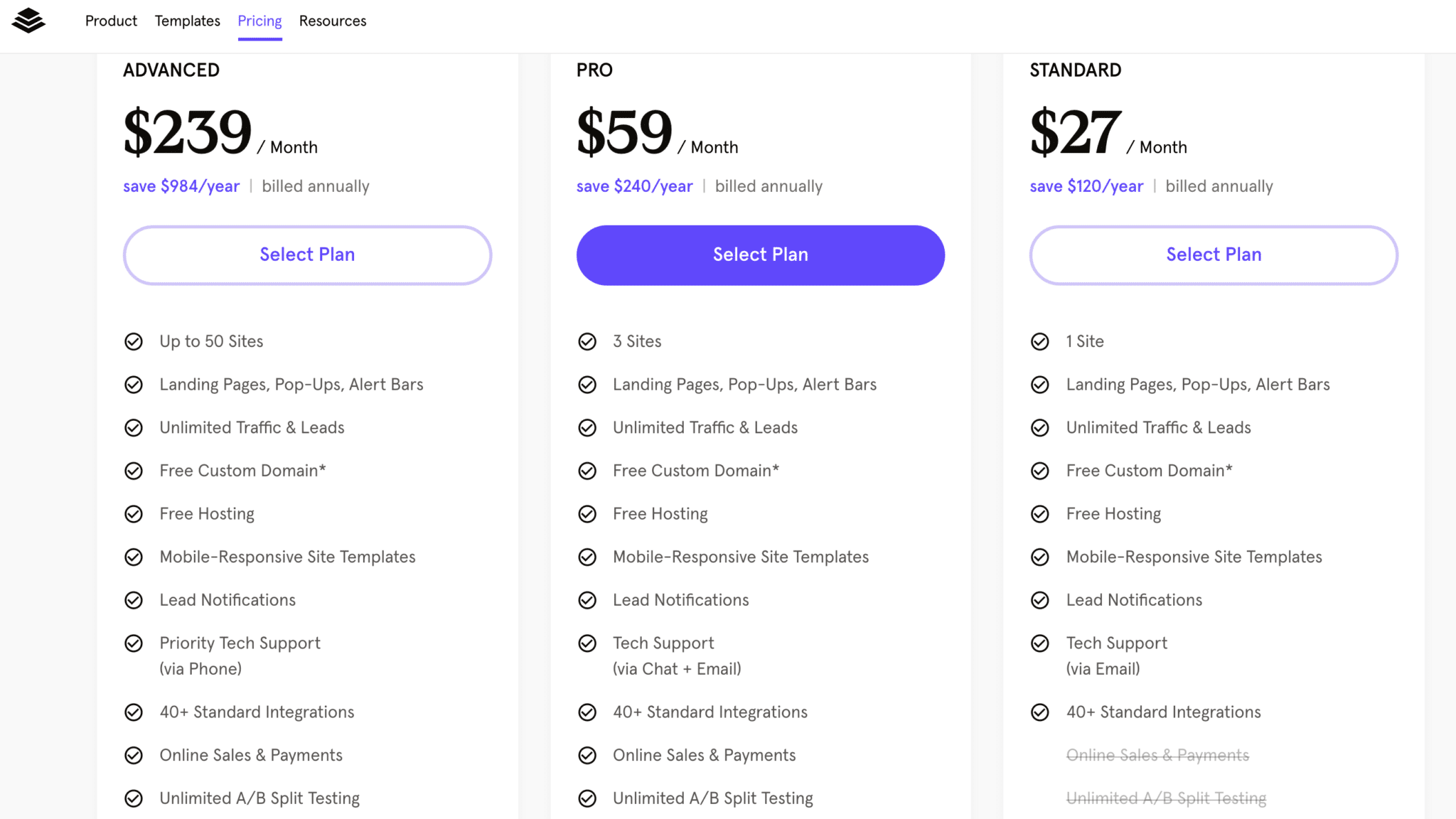Click the stacked layers logo icon
Viewport: 1456px width, 819px height.
[28, 21]
